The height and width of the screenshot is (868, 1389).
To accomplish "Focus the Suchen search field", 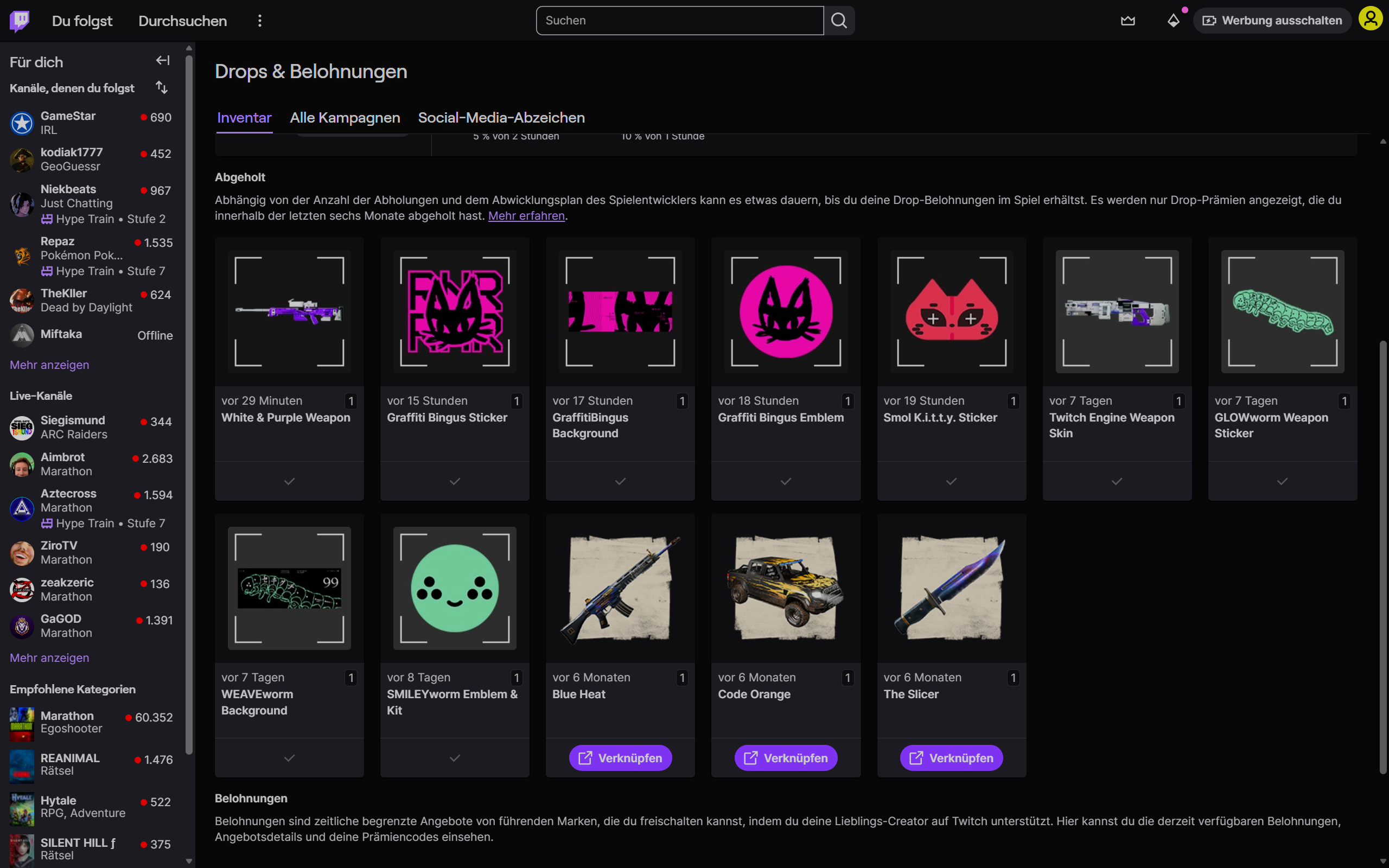I will click(679, 21).
